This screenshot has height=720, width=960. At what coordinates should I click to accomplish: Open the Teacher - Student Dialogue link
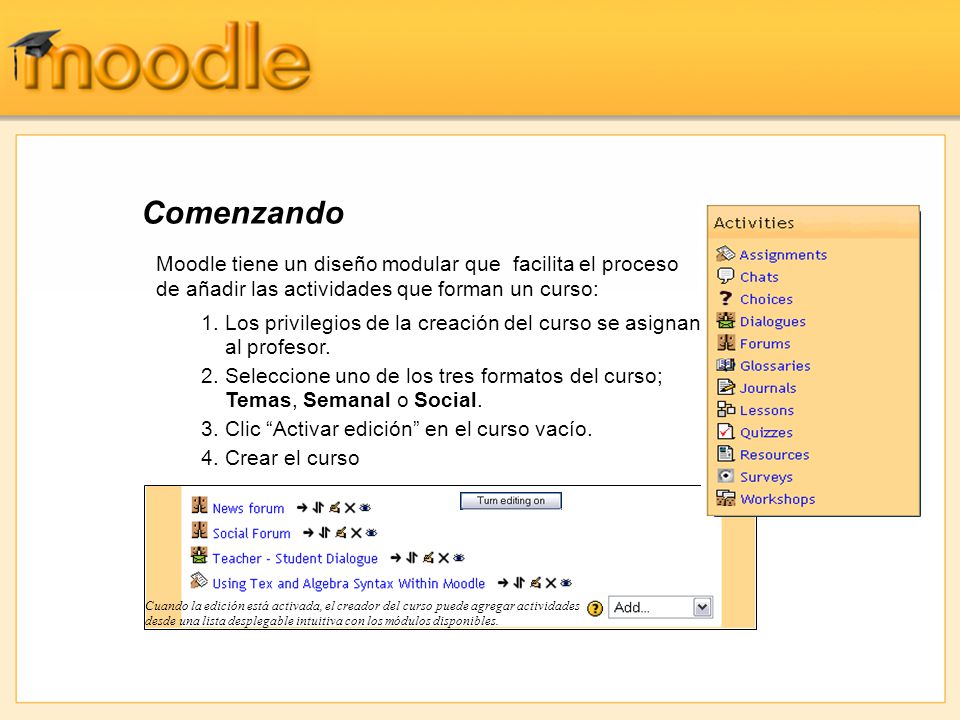click(294, 558)
